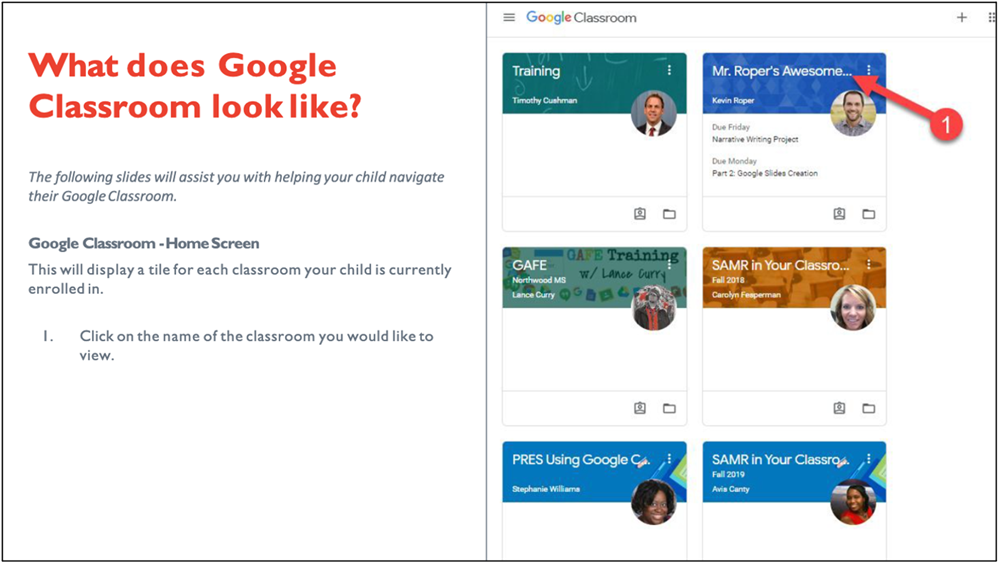Click the teacher name Stephanie Williams
Image resolution: width=999 pixels, height=563 pixels.
click(x=546, y=489)
